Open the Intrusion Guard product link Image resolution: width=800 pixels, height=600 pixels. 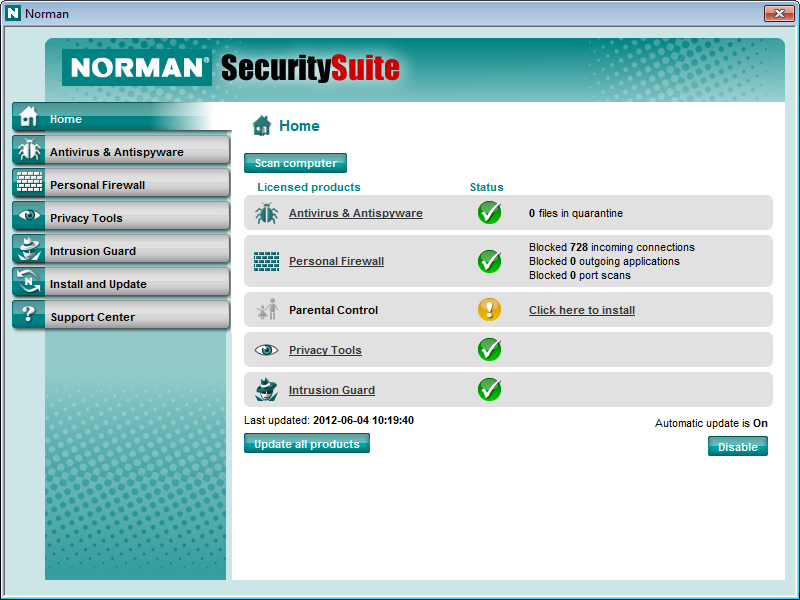pyautogui.click(x=331, y=390)
